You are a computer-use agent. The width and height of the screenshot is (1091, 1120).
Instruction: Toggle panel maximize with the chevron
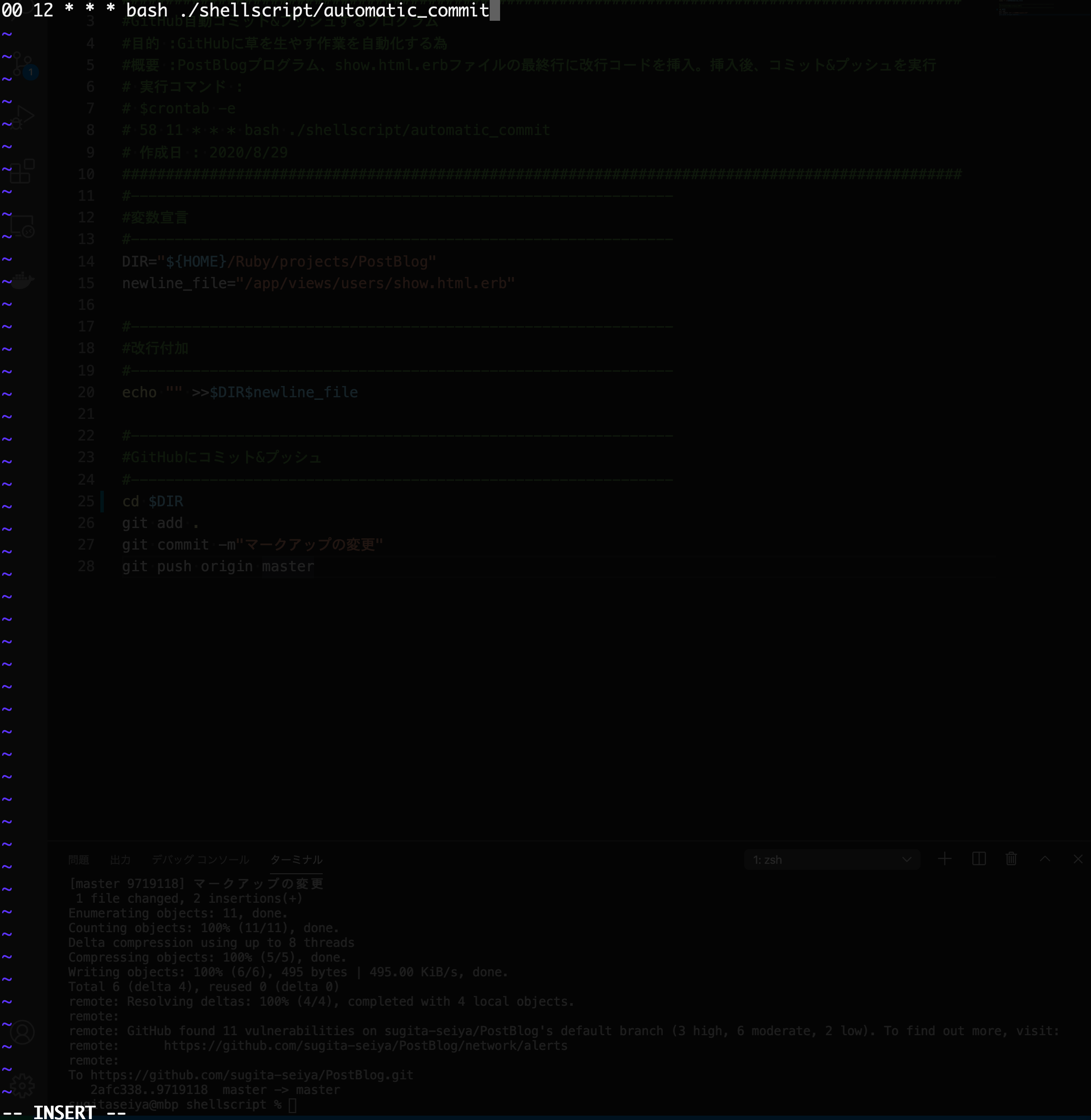point(1046,859)
